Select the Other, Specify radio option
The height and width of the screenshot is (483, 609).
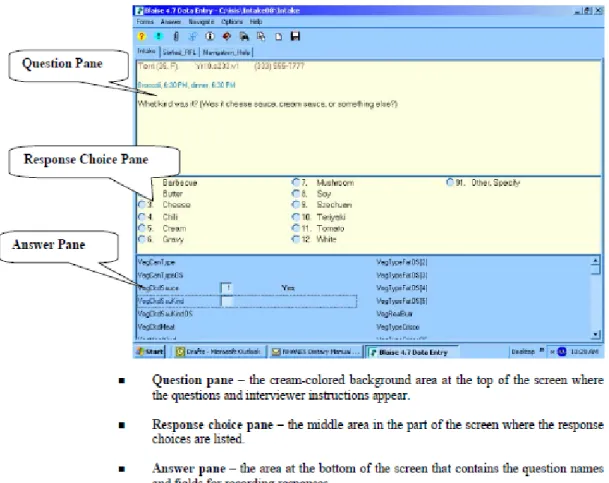(450, 182)
